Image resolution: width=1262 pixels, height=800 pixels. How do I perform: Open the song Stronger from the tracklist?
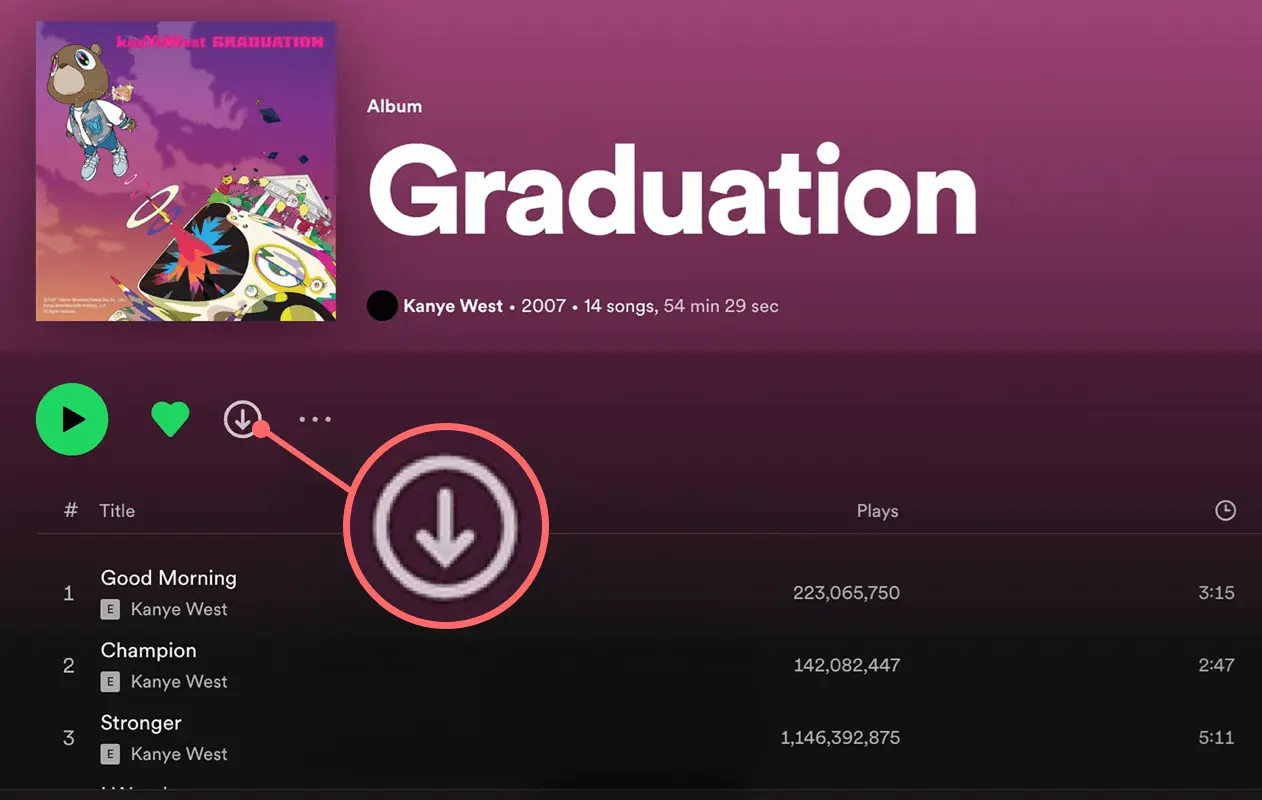tap(140, 723)
